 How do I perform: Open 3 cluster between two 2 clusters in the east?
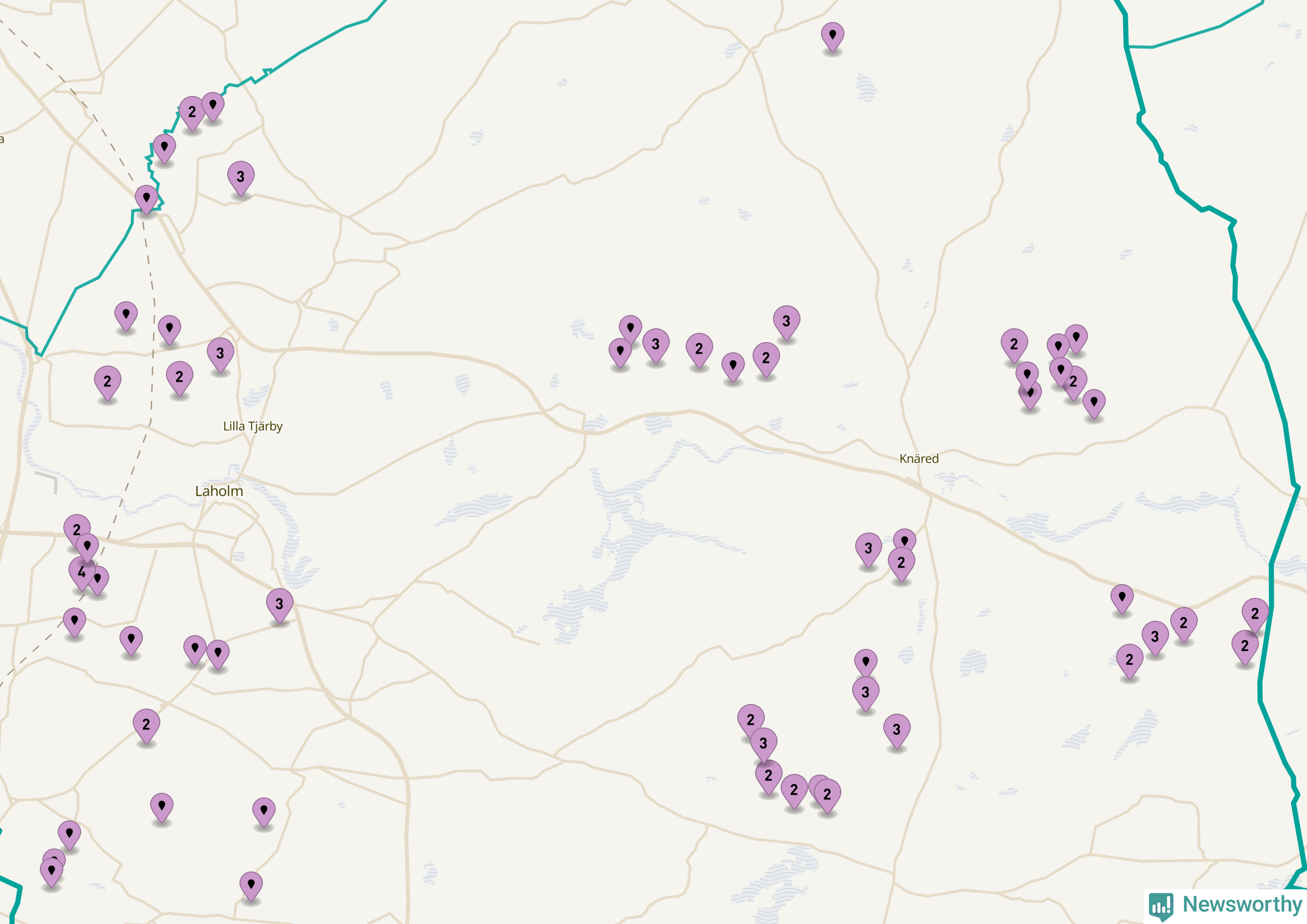[1154, 637]
